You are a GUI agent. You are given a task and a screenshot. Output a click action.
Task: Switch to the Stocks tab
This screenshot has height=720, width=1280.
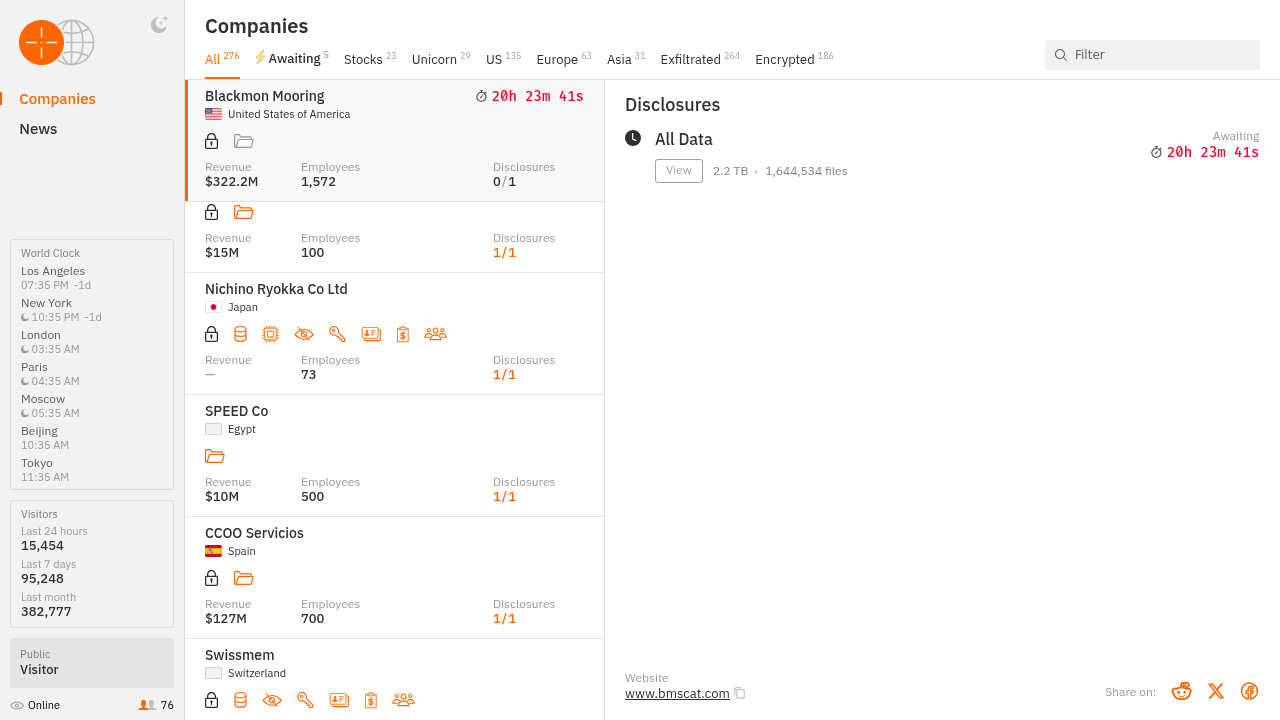pos(370,59)
